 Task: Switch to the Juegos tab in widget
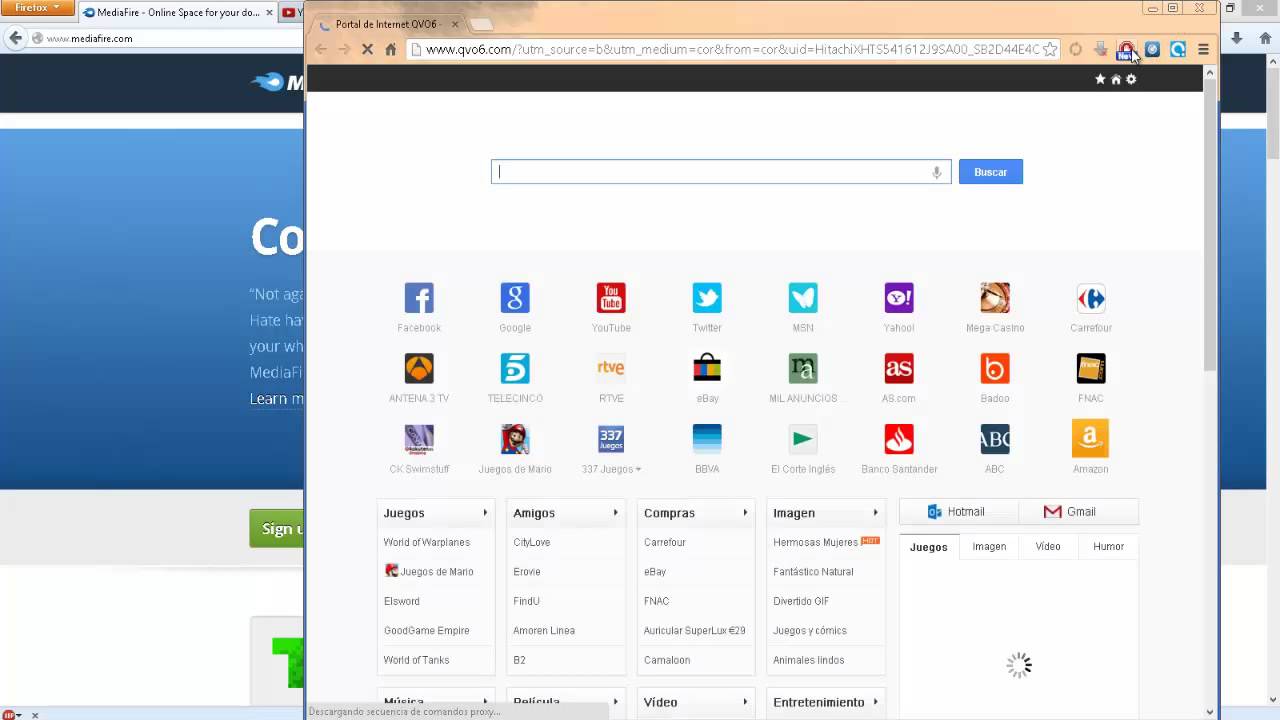pyautogui.click(x=929, y=547)
